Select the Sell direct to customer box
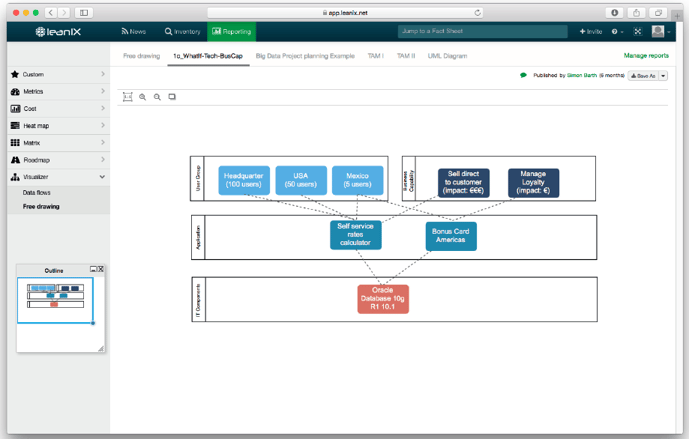The image size is (689, 439). point(464,182)
